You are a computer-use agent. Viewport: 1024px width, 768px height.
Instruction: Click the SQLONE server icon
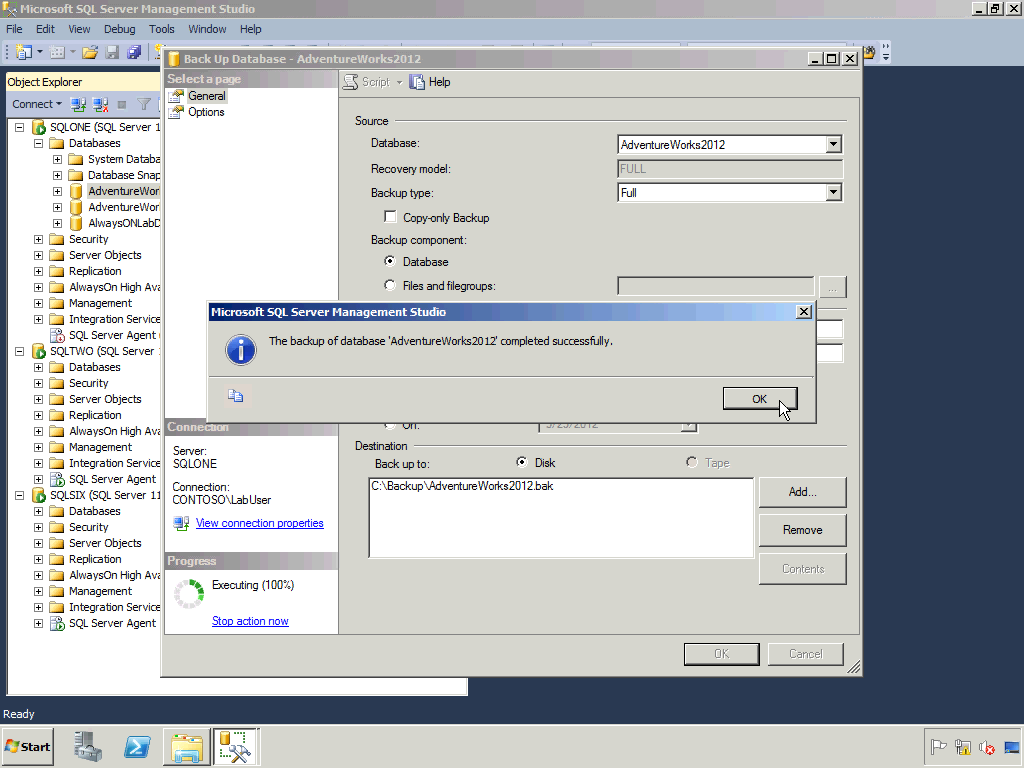point(39,127)
